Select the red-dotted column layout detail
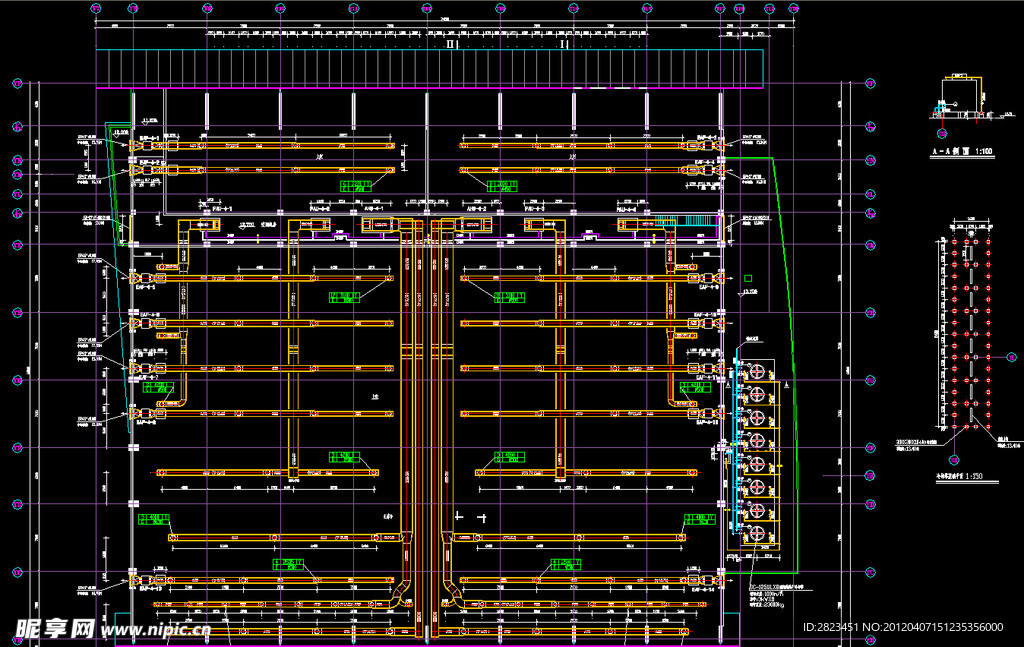The width and height of the screenshot is (1024, 647). pos(966,330)
